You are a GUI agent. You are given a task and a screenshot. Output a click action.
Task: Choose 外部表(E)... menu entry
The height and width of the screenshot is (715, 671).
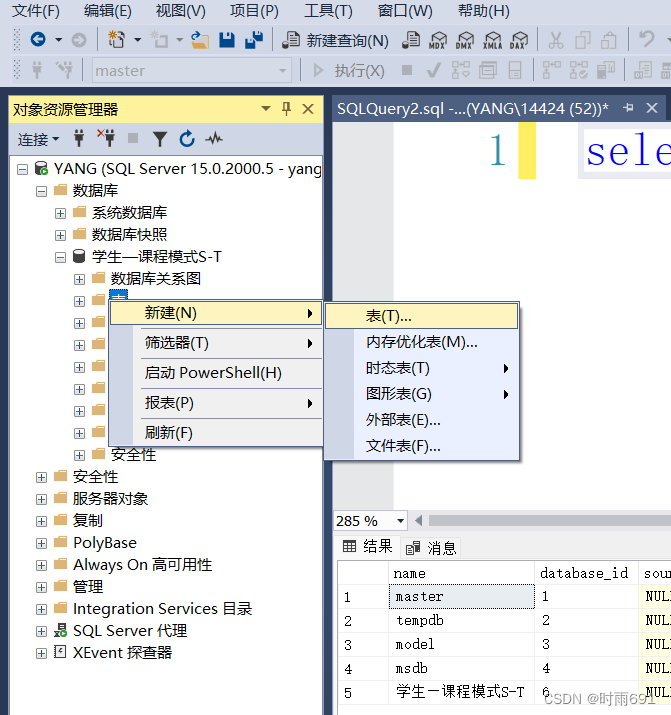click(x=422, y=420)
